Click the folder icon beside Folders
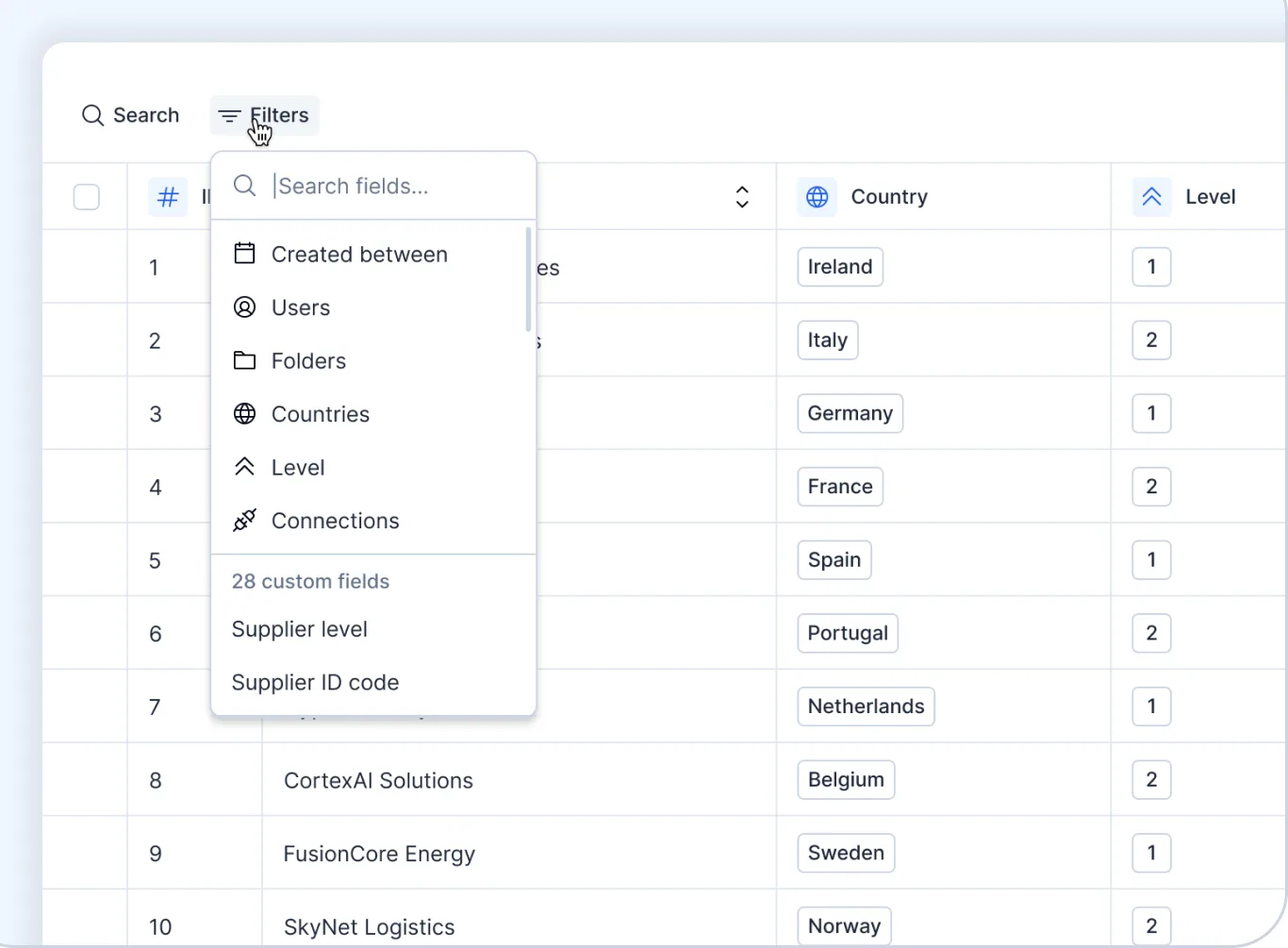The height and width of the screenshot is (948, 1288). click(x=244, y=360)
